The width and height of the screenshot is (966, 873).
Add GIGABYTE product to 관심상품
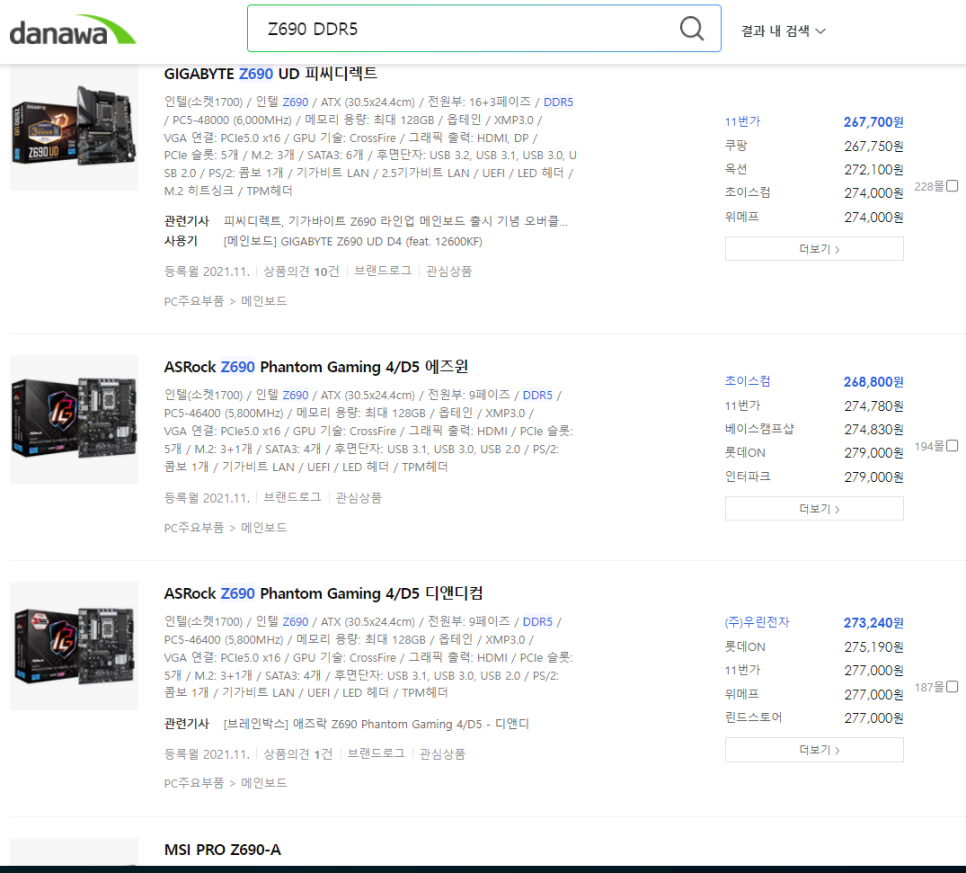click(x=448, y=271)
